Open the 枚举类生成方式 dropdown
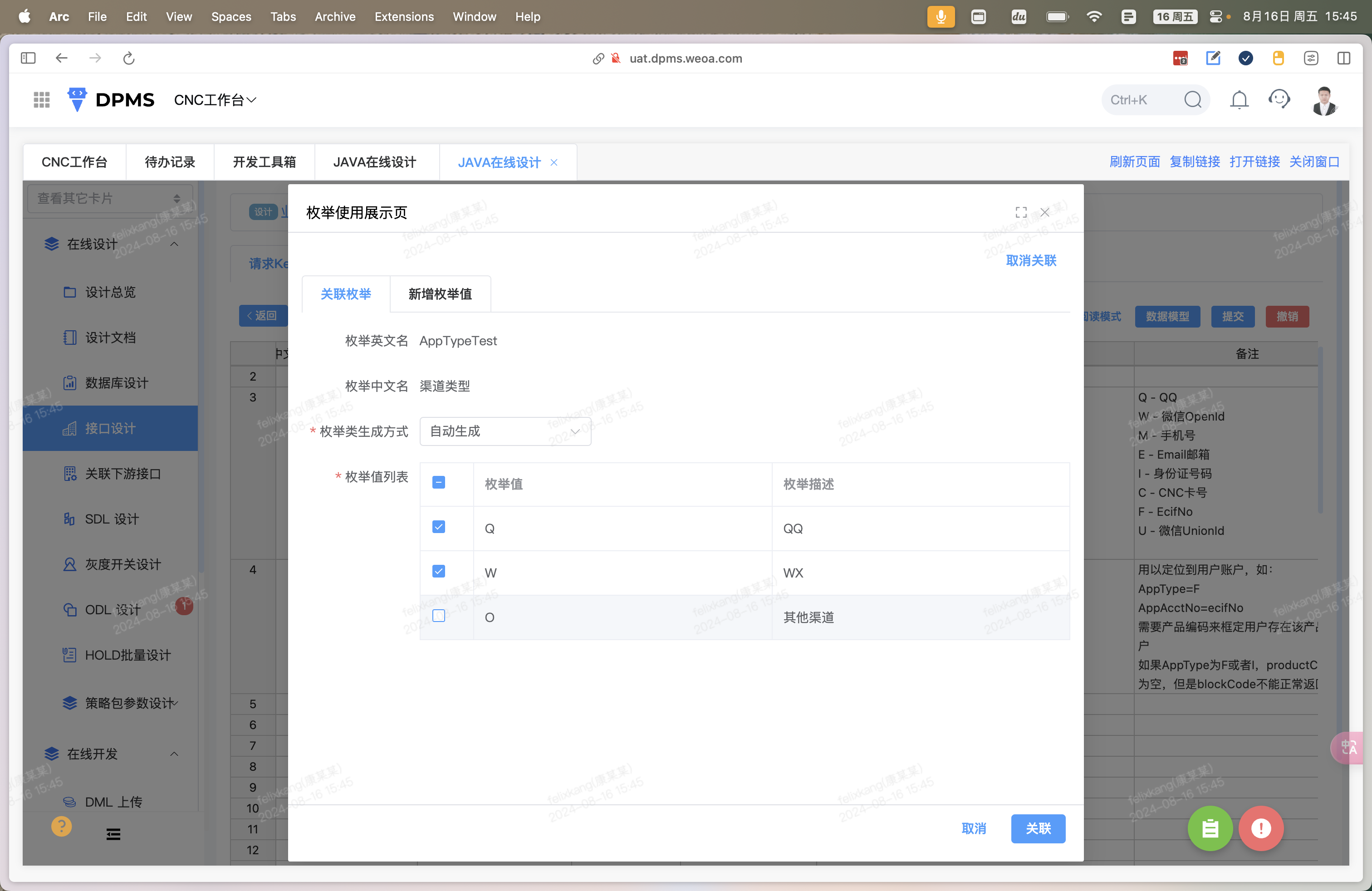The width and height of the screenshot is (1372, 891). pos(505,431)
